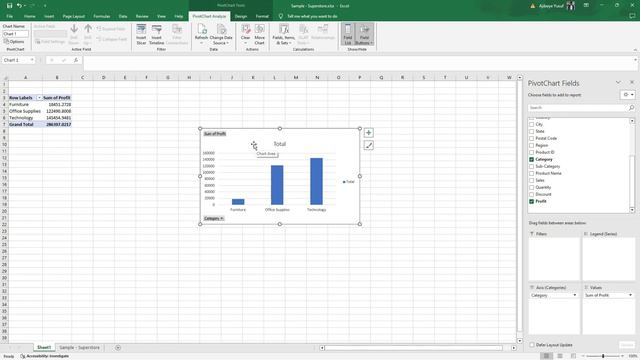The width and height of the screenshot is (640, 360).
Task: Open the Category field button on chart
Action: tap(213, 218)
